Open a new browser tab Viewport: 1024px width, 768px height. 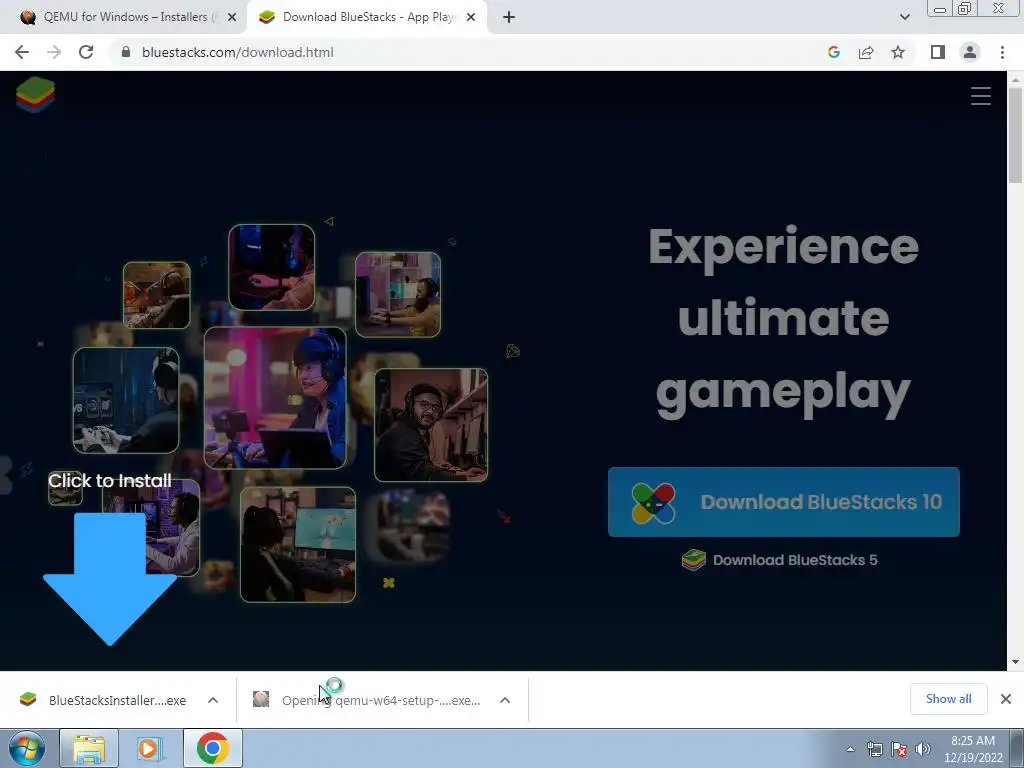pos(509,17)
